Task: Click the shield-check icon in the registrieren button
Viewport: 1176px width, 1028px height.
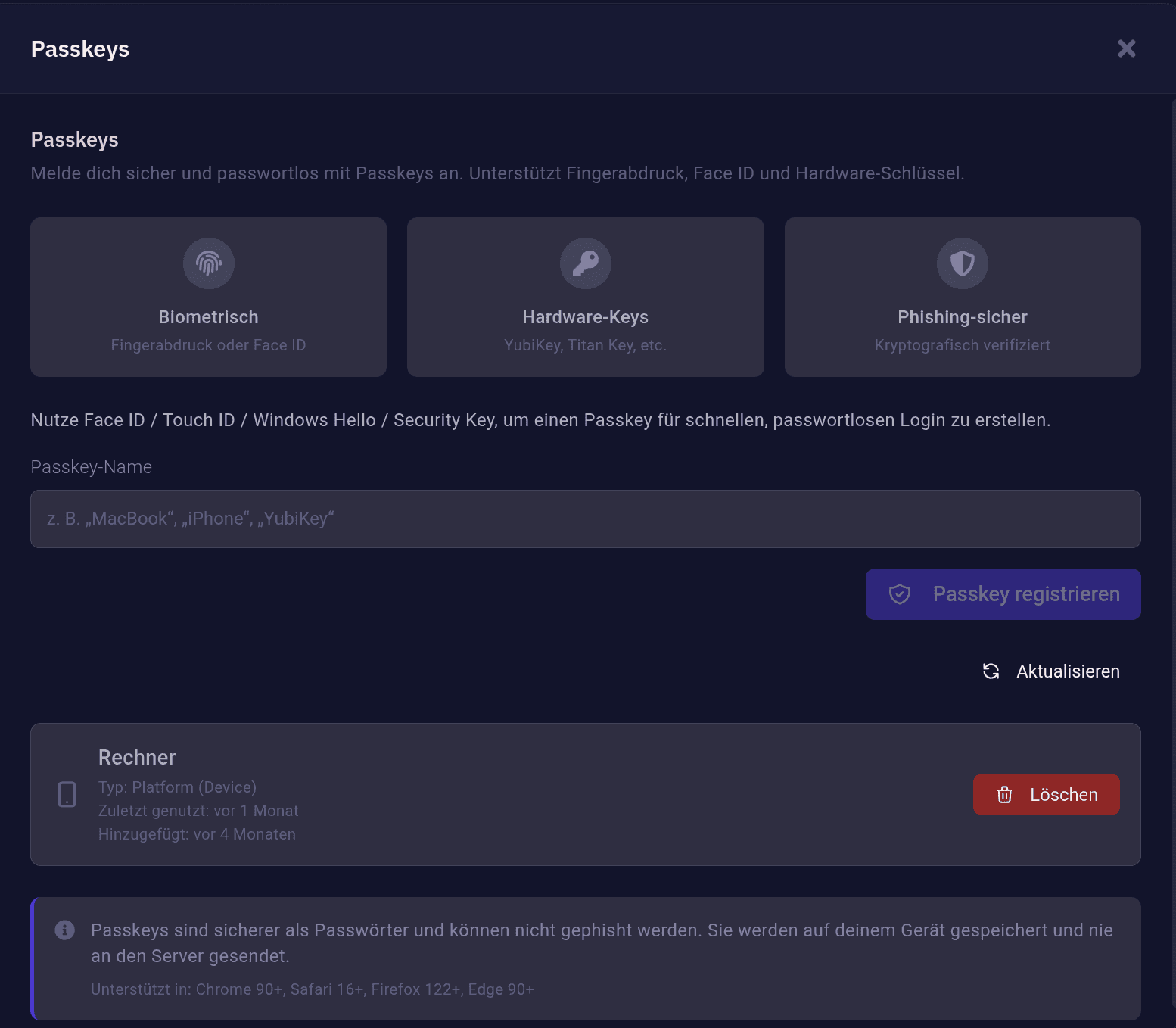Action: [x=900, y=594]
